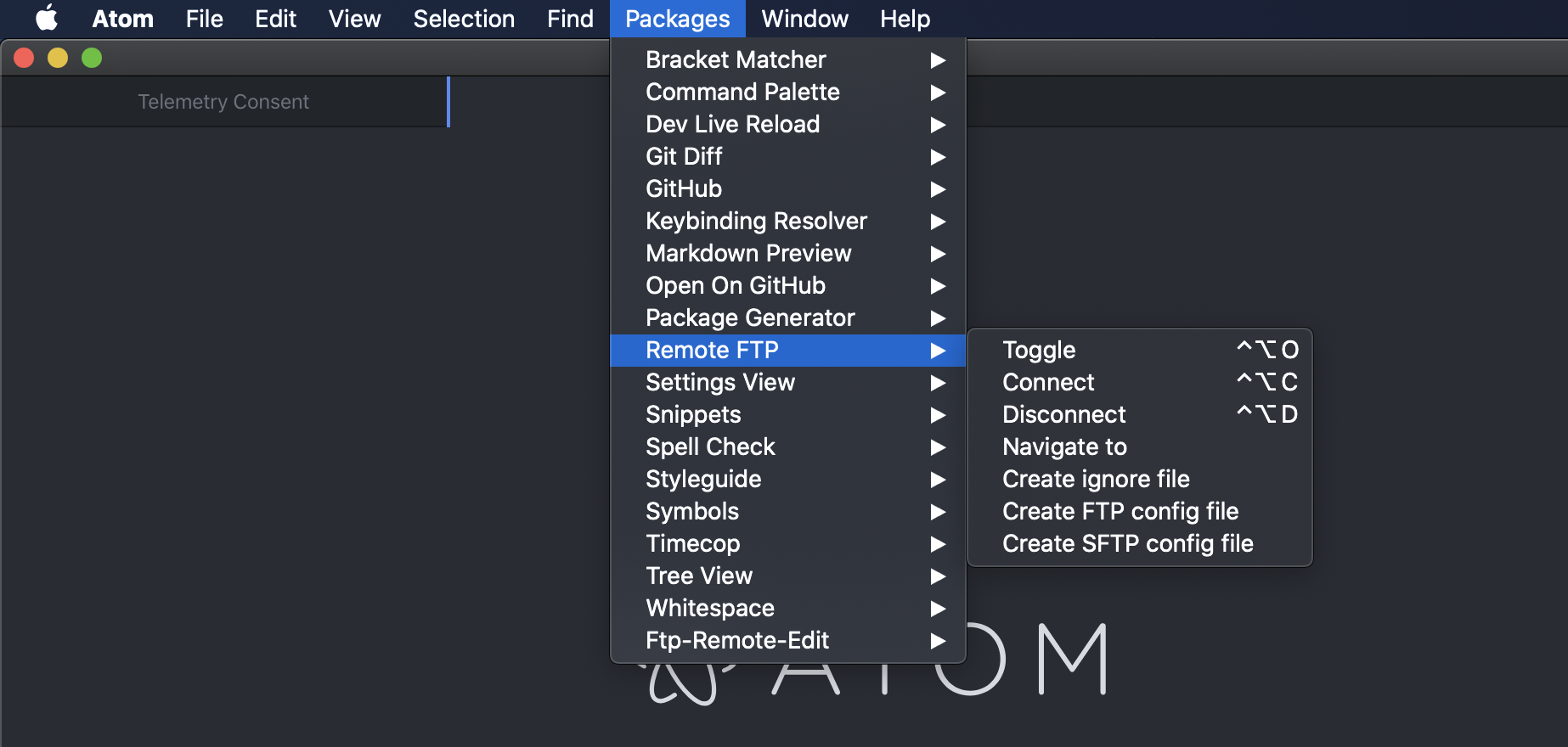Choose Create ignore file
The width and height of the screenshot is (1568, 747).
coord(1140,480)
